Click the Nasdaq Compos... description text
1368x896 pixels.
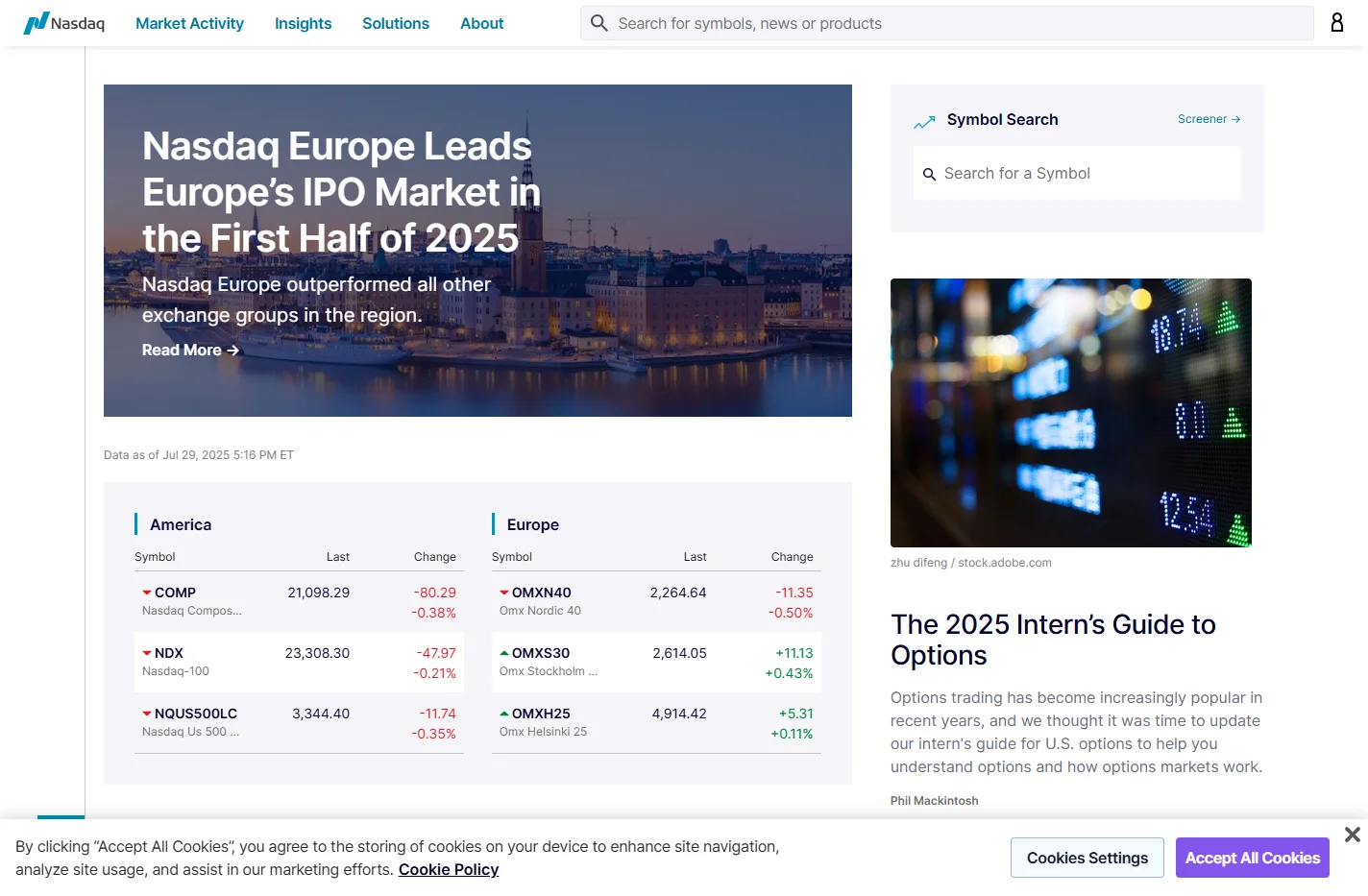[x=192, y=611]
